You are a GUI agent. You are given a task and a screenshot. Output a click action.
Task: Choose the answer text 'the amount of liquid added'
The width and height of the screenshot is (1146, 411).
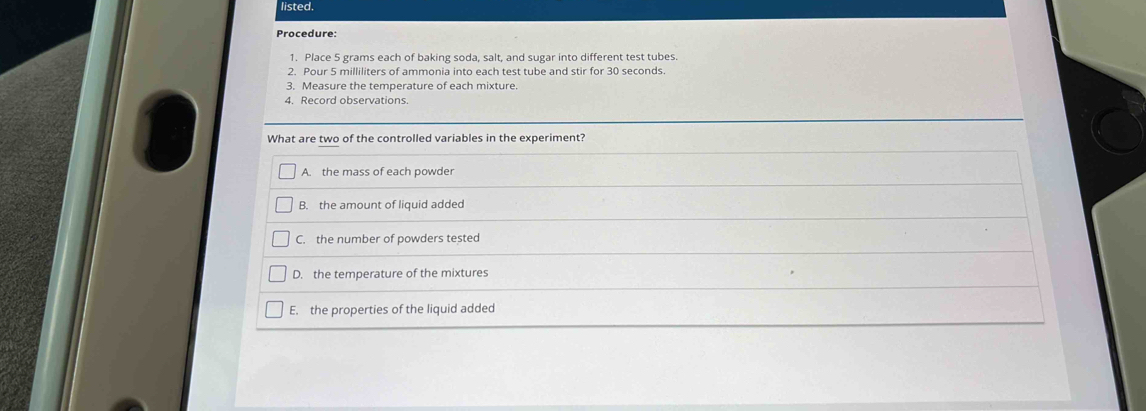391,205
